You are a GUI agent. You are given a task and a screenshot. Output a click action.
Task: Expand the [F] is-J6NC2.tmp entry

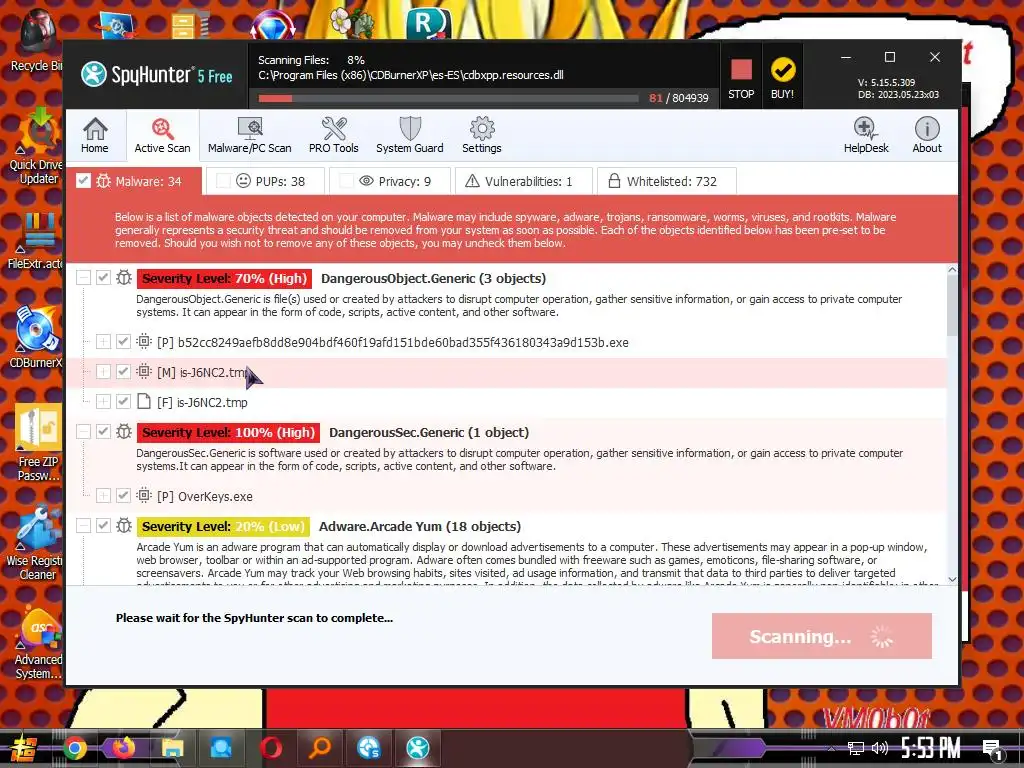(x=103, y=402)
